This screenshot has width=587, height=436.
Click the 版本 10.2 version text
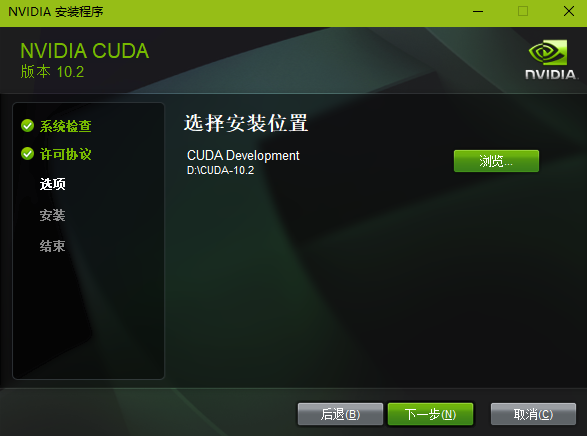pyautogui.click(x=52, y=71)
